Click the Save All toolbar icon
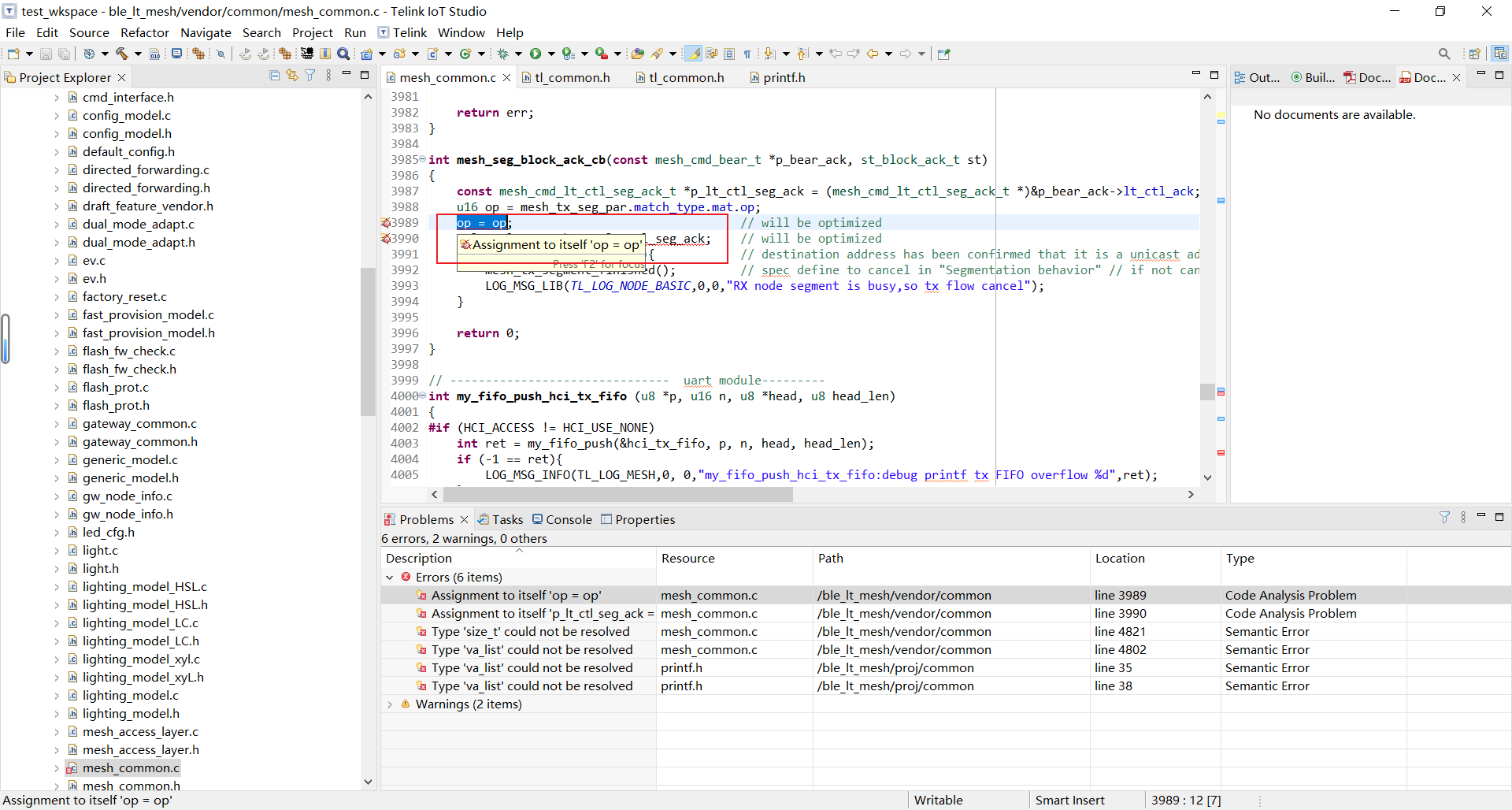The image size is (1512, 810). coord(64,54)
